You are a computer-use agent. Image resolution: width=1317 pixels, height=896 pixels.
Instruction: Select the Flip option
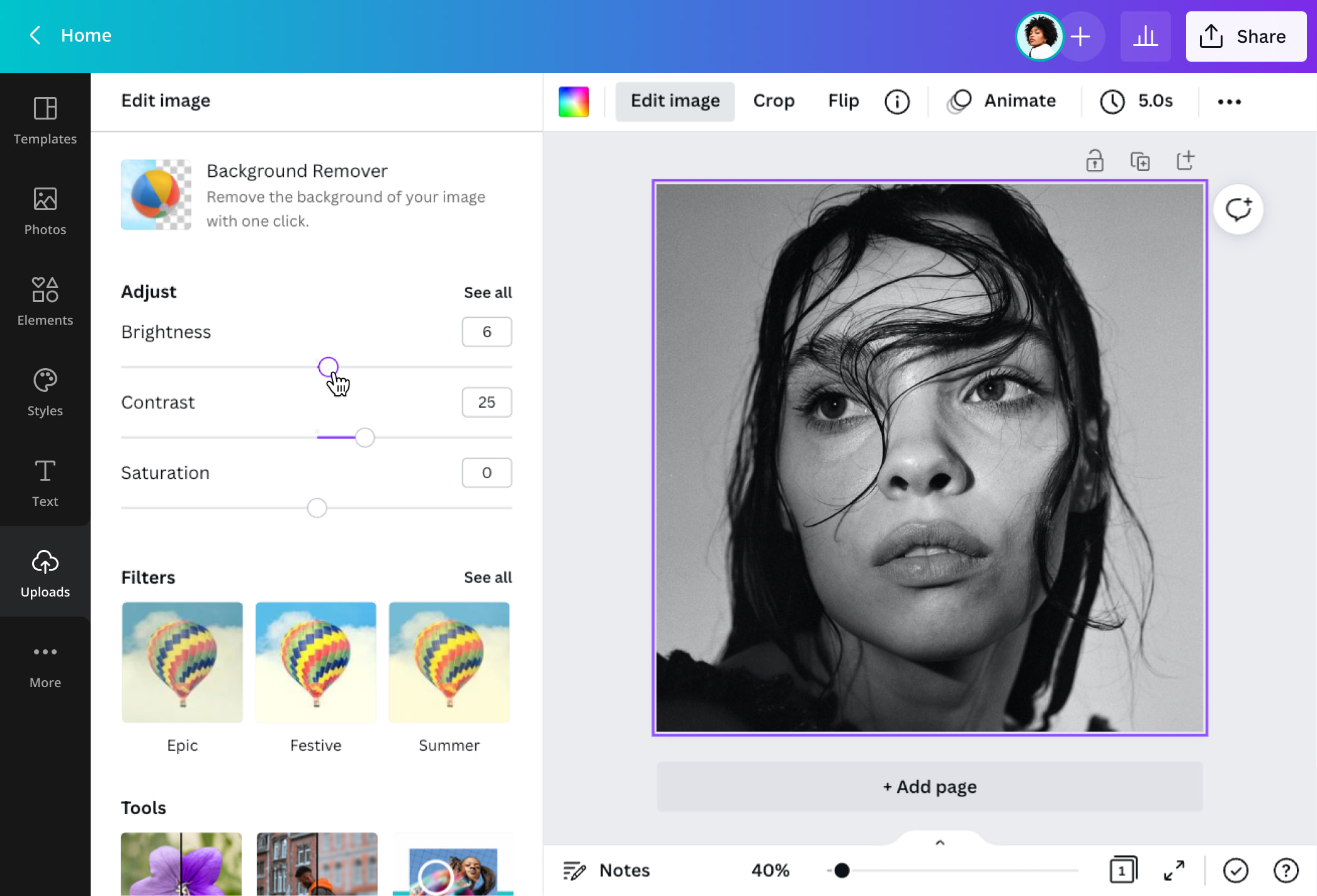[x=842, y=101]
